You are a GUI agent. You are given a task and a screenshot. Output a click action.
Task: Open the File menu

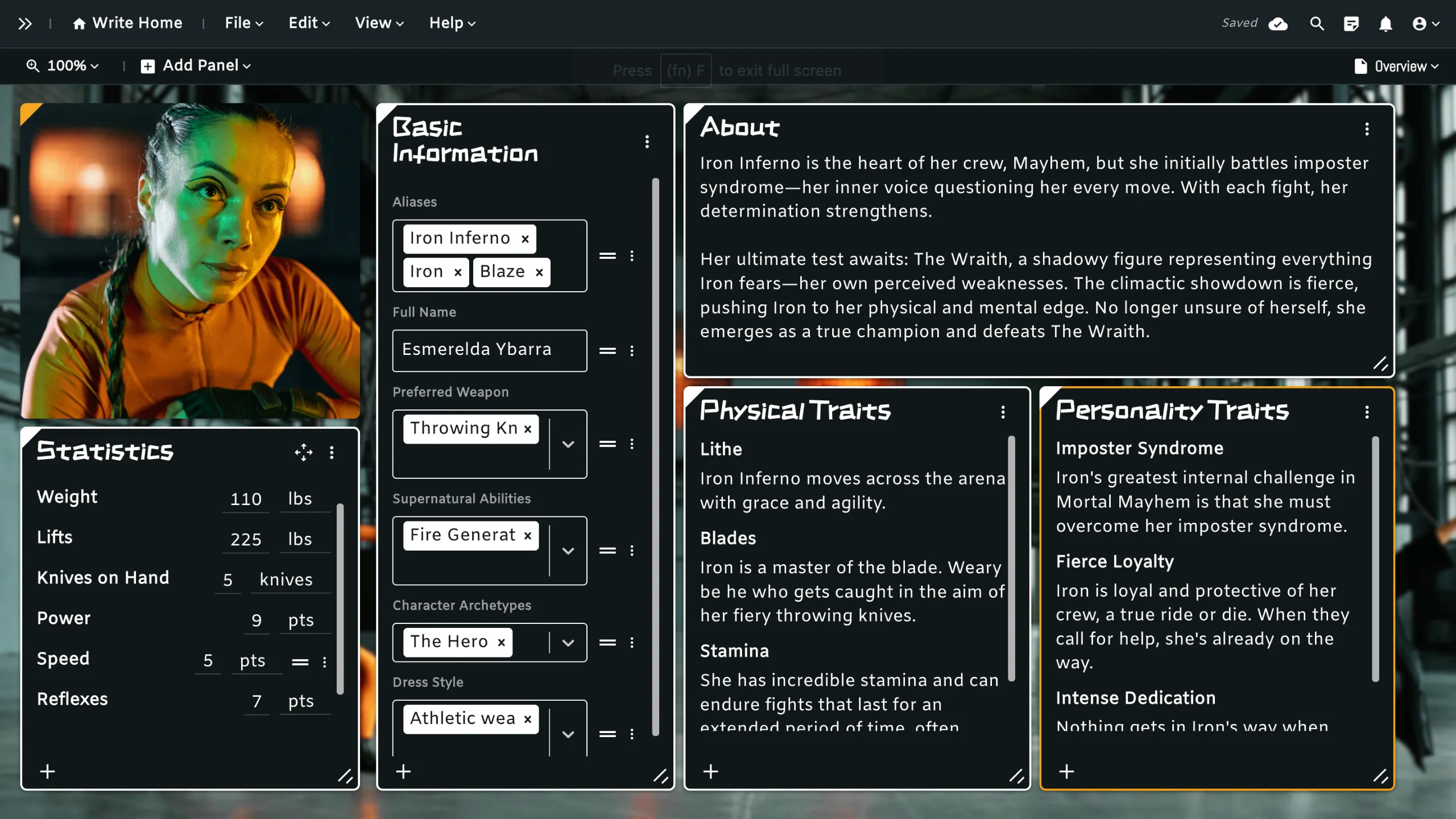243,23
